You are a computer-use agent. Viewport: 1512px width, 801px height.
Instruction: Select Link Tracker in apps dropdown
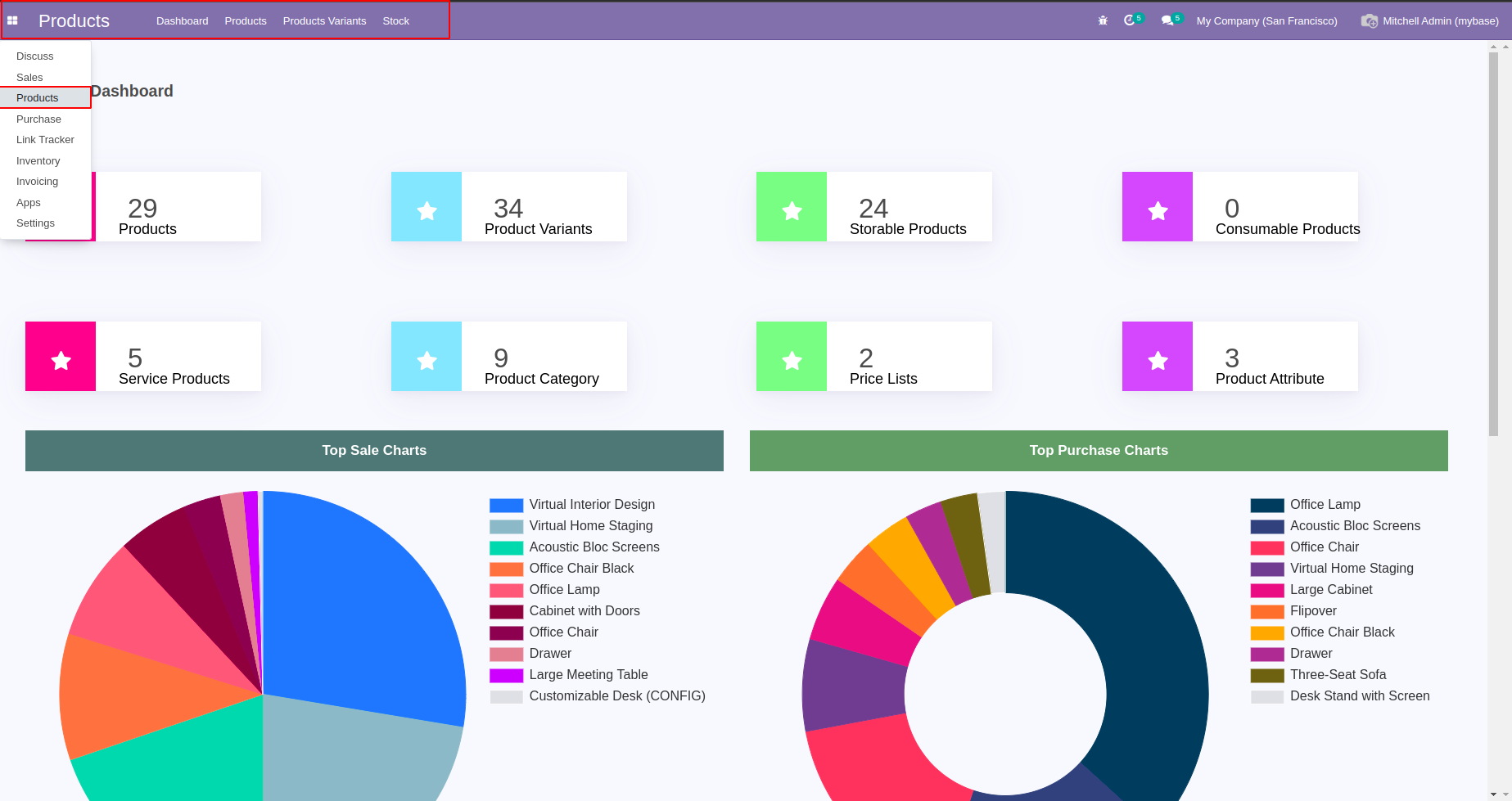[46, 139]
